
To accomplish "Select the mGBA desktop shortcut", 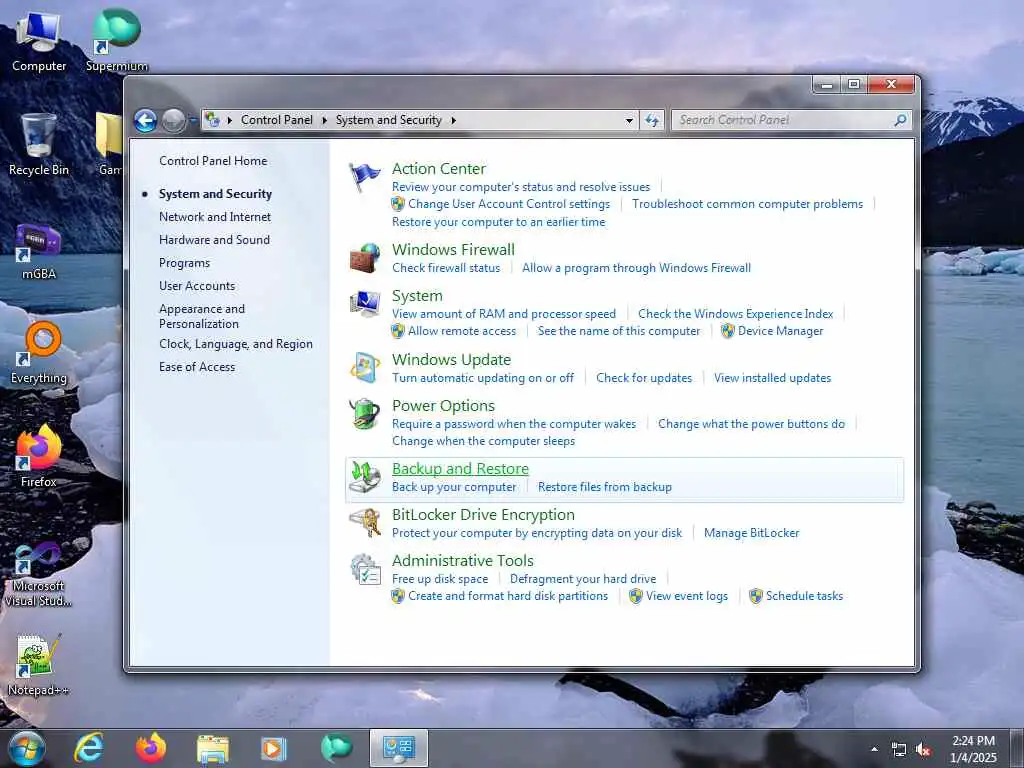I will [x=39, y=252].
